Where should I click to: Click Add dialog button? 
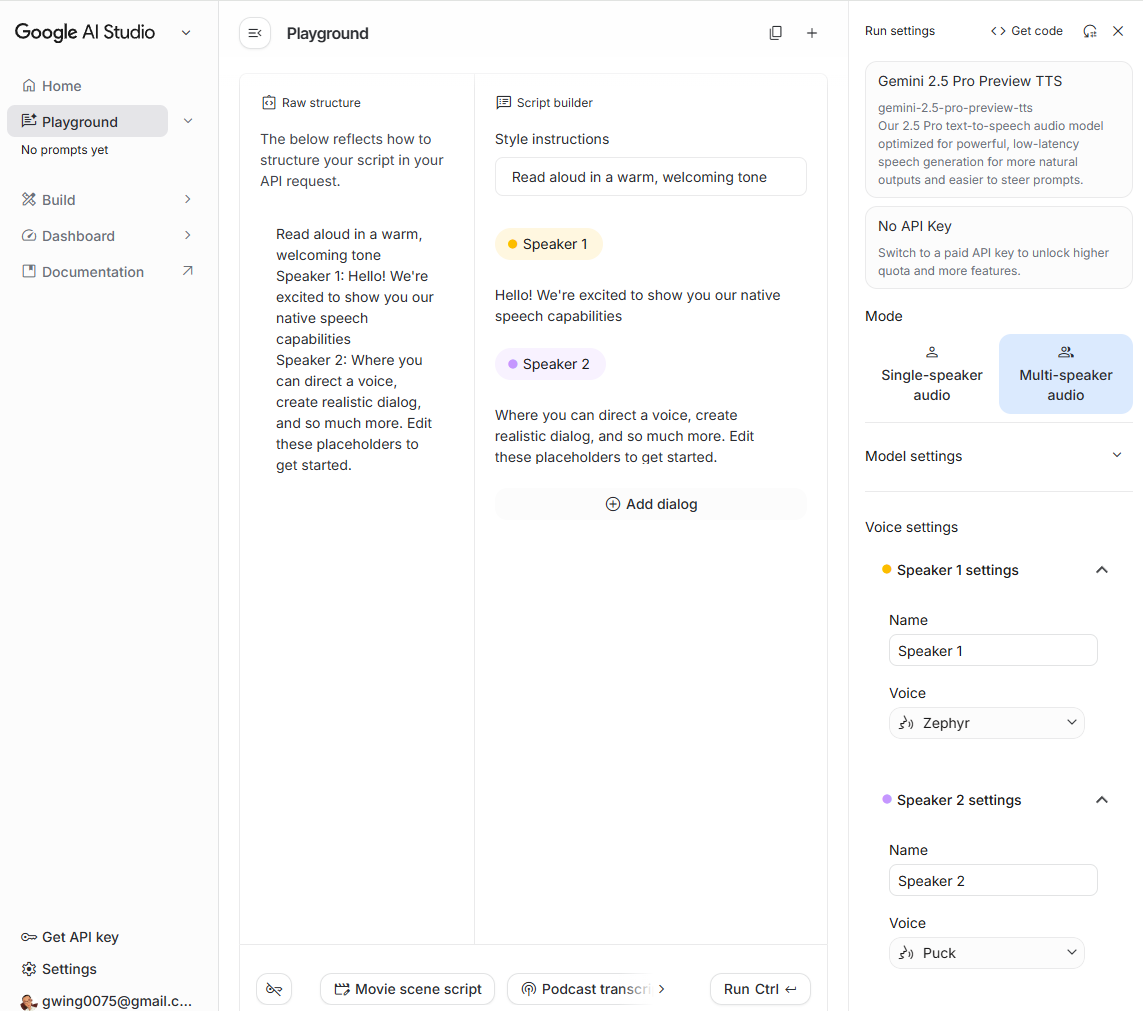click(x=651, y=504)
